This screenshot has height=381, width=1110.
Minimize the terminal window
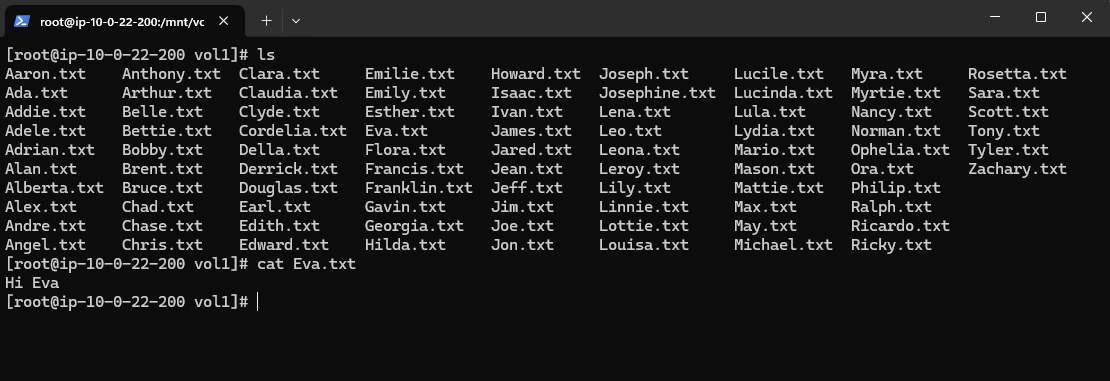click(x=995, y=18)
